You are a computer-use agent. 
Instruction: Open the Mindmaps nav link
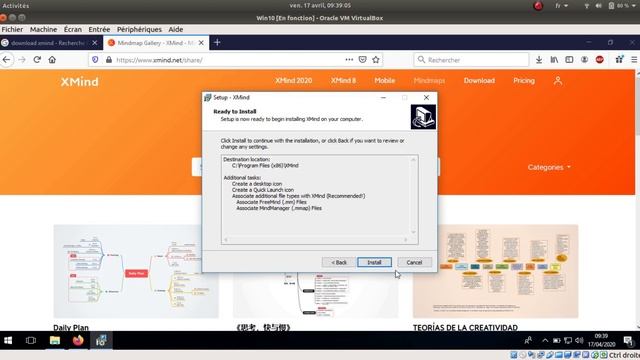[429, 81]
